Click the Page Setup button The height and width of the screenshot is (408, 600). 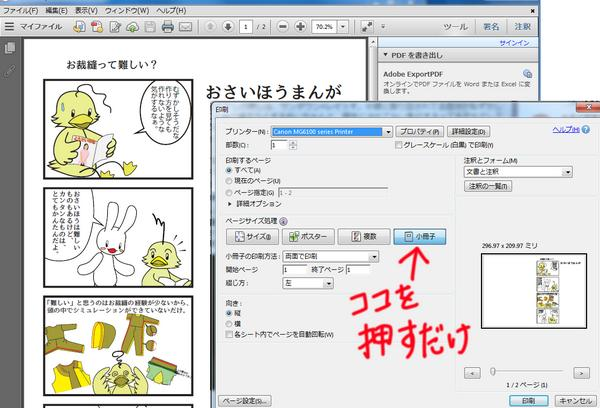pos(245,401)
